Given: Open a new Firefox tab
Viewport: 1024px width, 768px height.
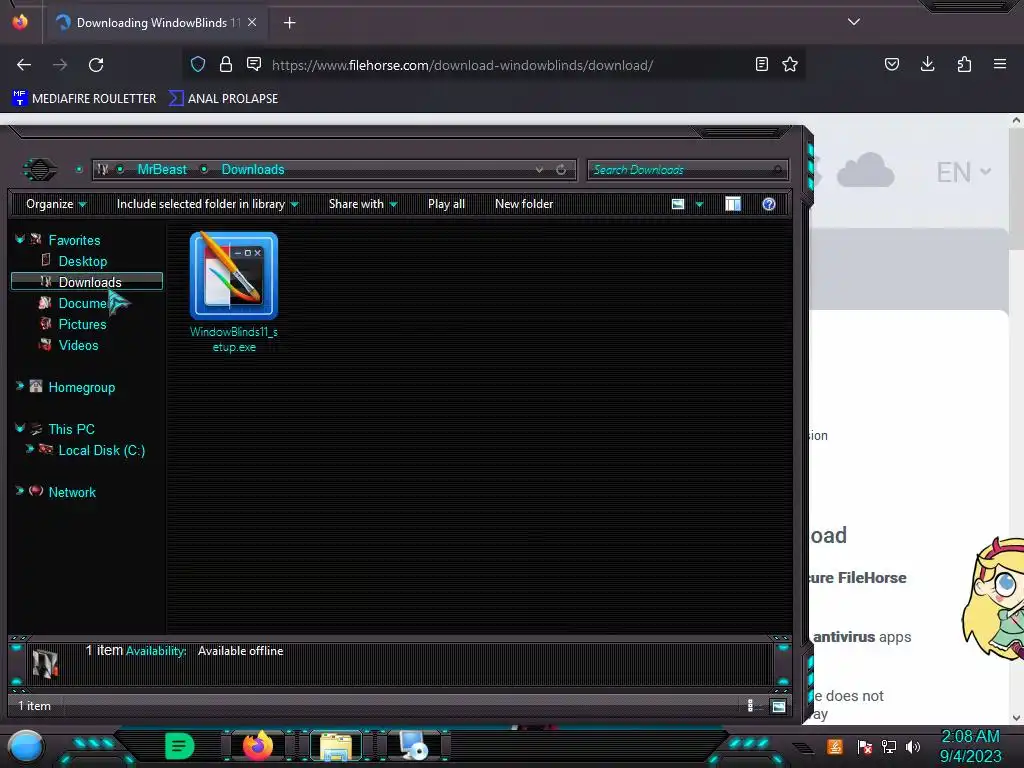Looking at the screenshot, I should pyautogui.click(x=289, y=23).
